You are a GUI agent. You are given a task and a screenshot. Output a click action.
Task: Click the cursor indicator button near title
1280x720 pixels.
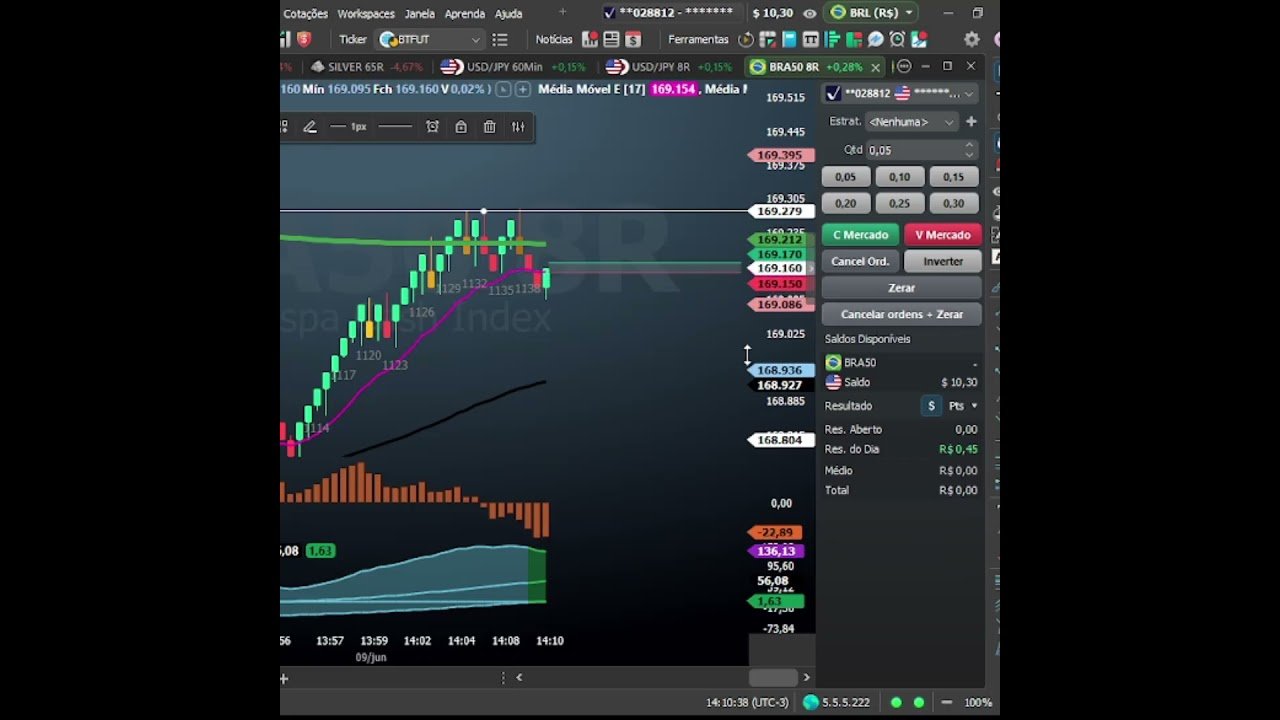[503, 89]
